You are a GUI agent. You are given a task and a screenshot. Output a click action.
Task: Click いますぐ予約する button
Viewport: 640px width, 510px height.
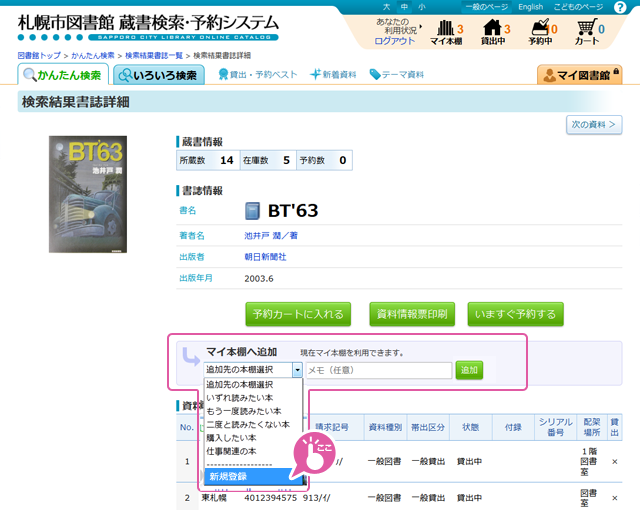[x=516, y=314]
